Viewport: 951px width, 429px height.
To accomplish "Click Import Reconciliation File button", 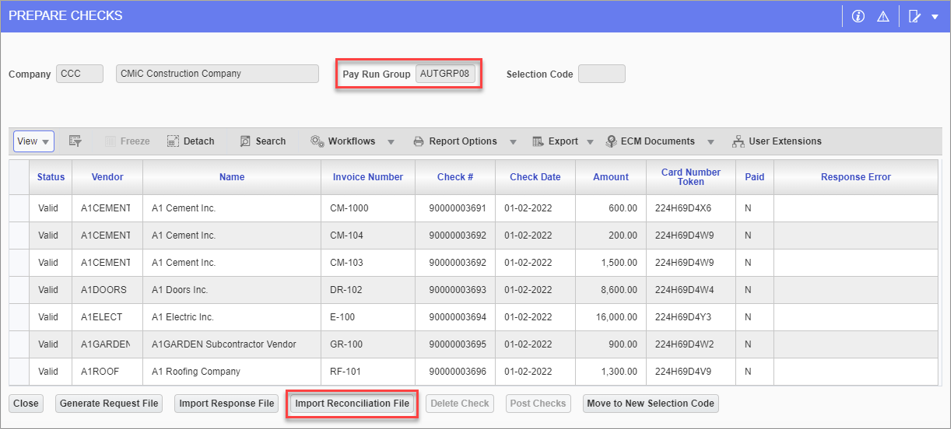I will pos(352,404).
